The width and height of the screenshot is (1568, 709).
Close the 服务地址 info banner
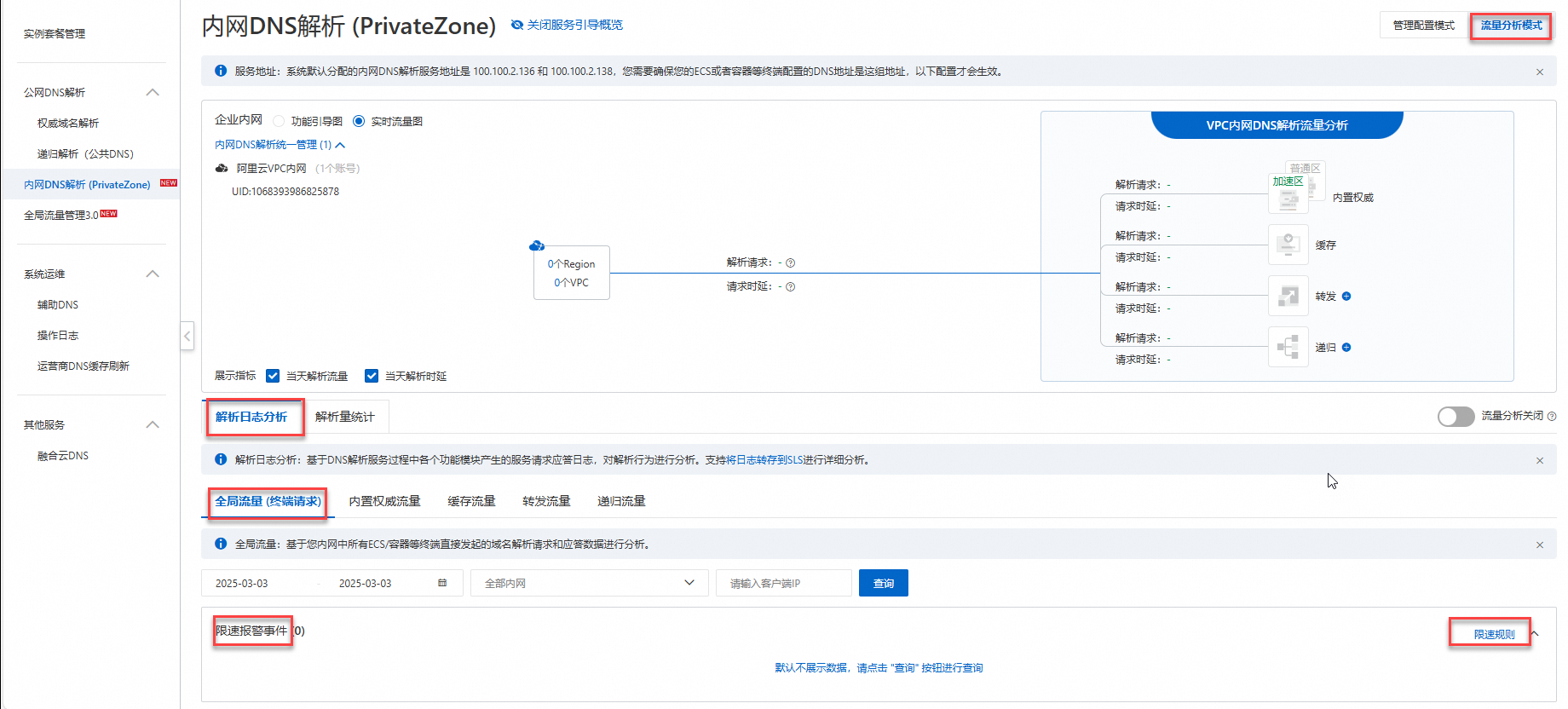[1540, 72]
